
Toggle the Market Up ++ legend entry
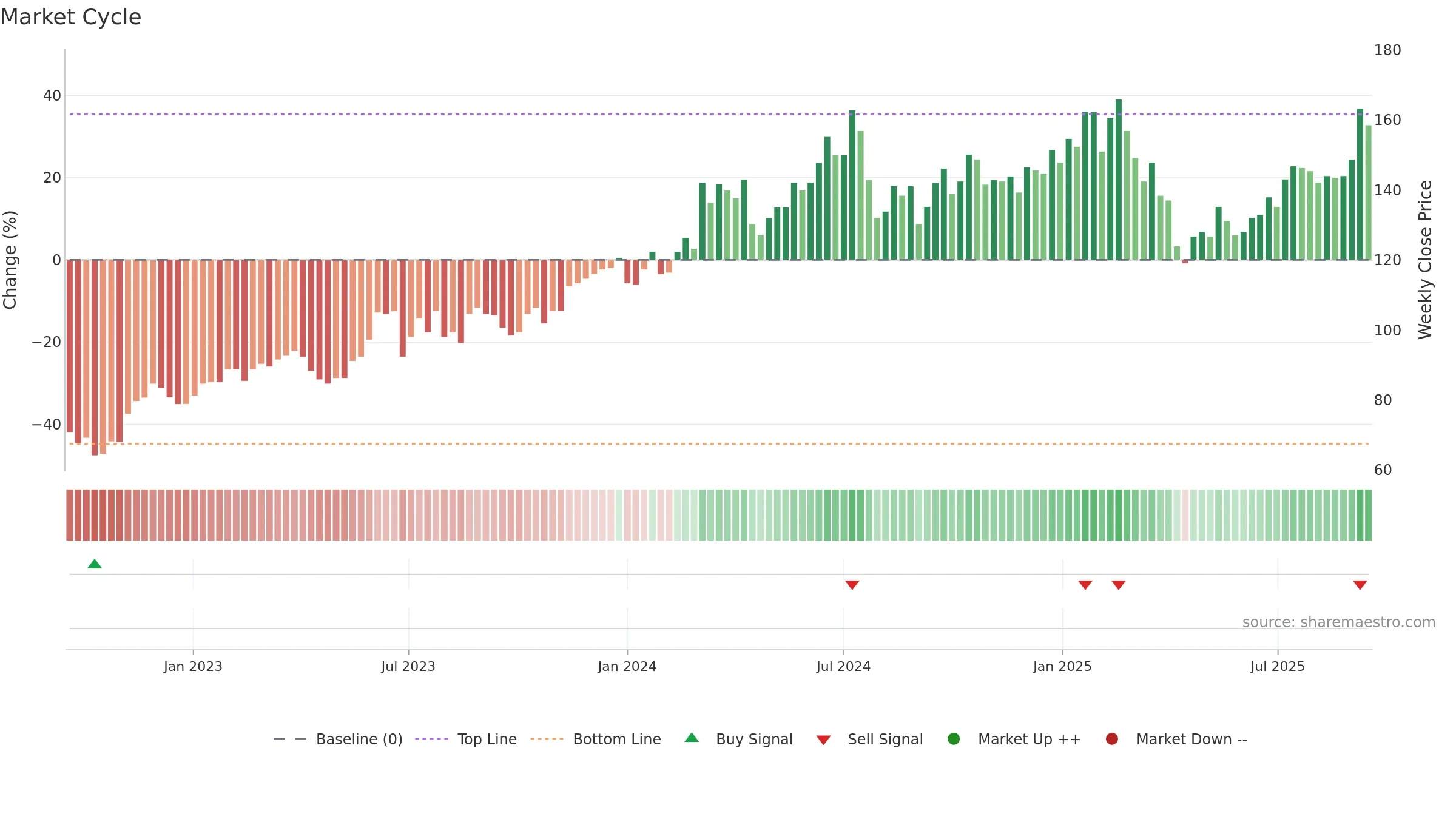1014,739
